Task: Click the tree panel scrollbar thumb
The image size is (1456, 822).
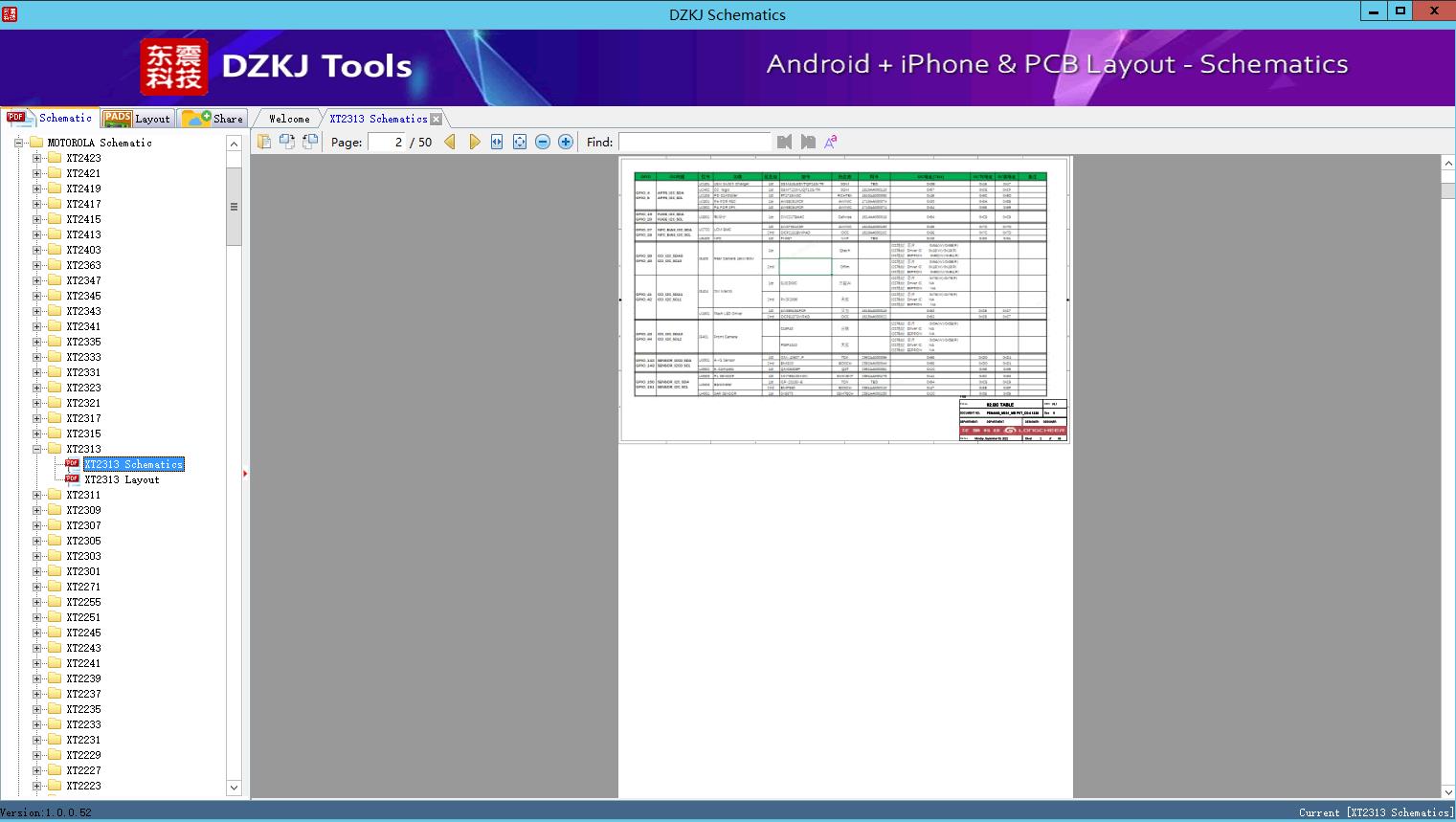Action: click(x=234, y=207)
